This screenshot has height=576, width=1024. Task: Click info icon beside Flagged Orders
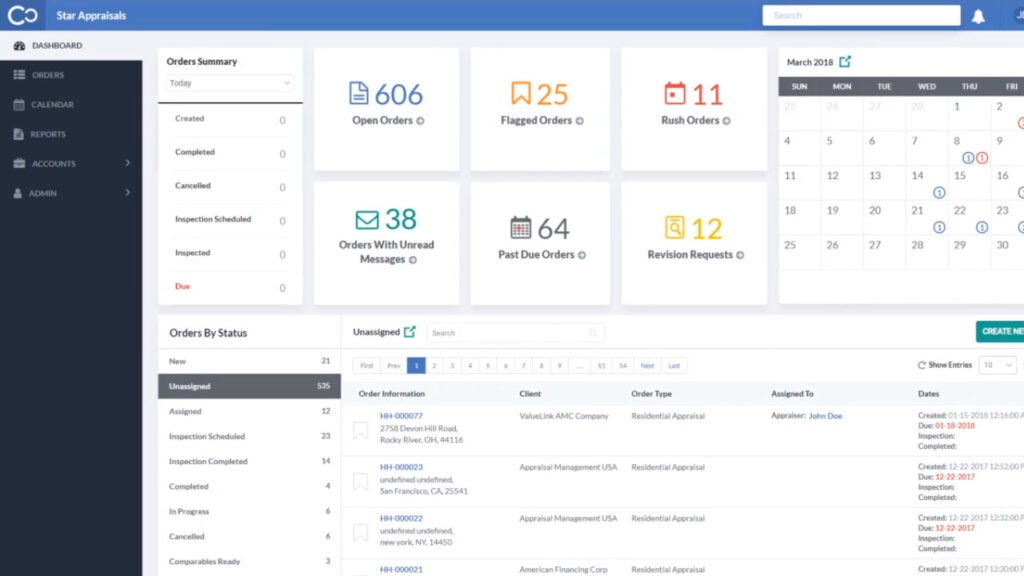[x=579, y=121]
